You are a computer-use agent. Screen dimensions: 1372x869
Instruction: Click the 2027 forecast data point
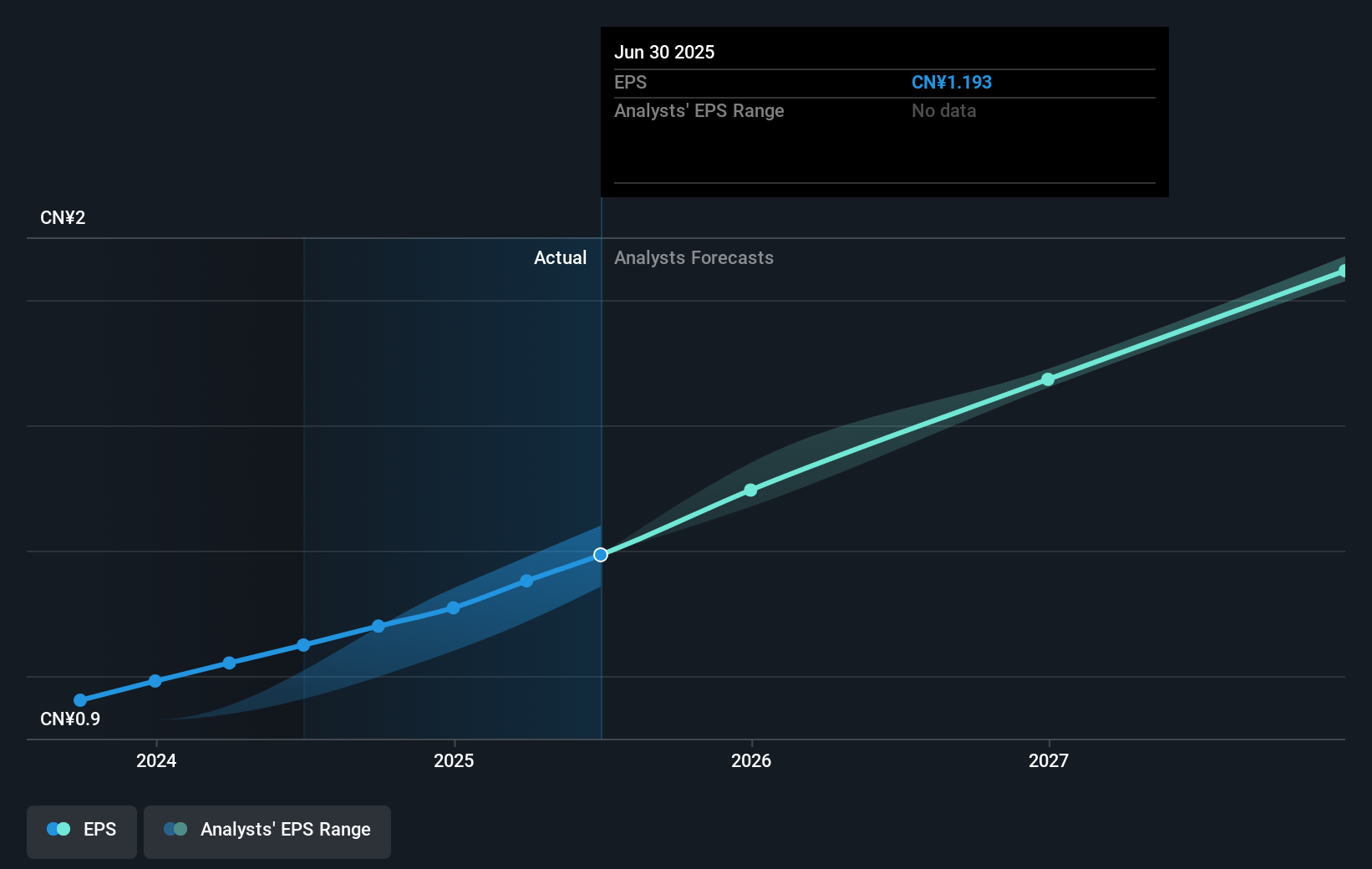pos(1048,379)
